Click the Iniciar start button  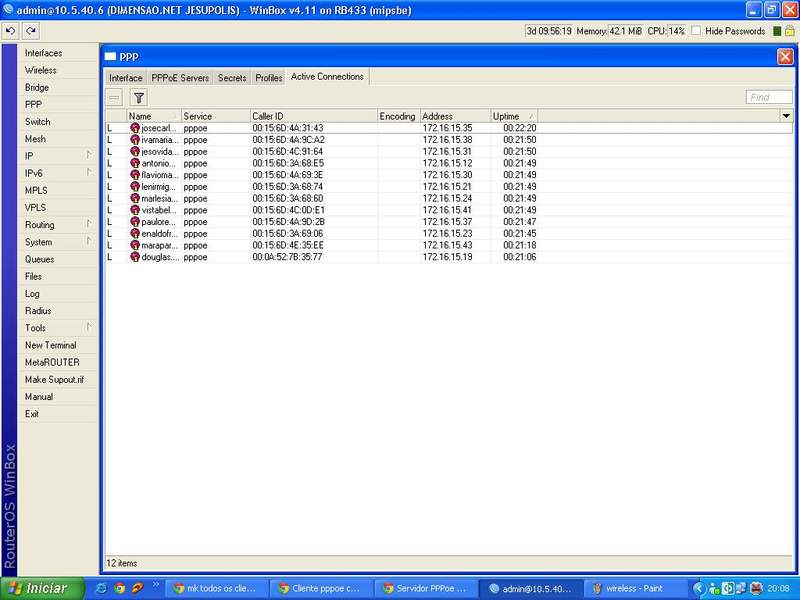[x=43, y=588]
